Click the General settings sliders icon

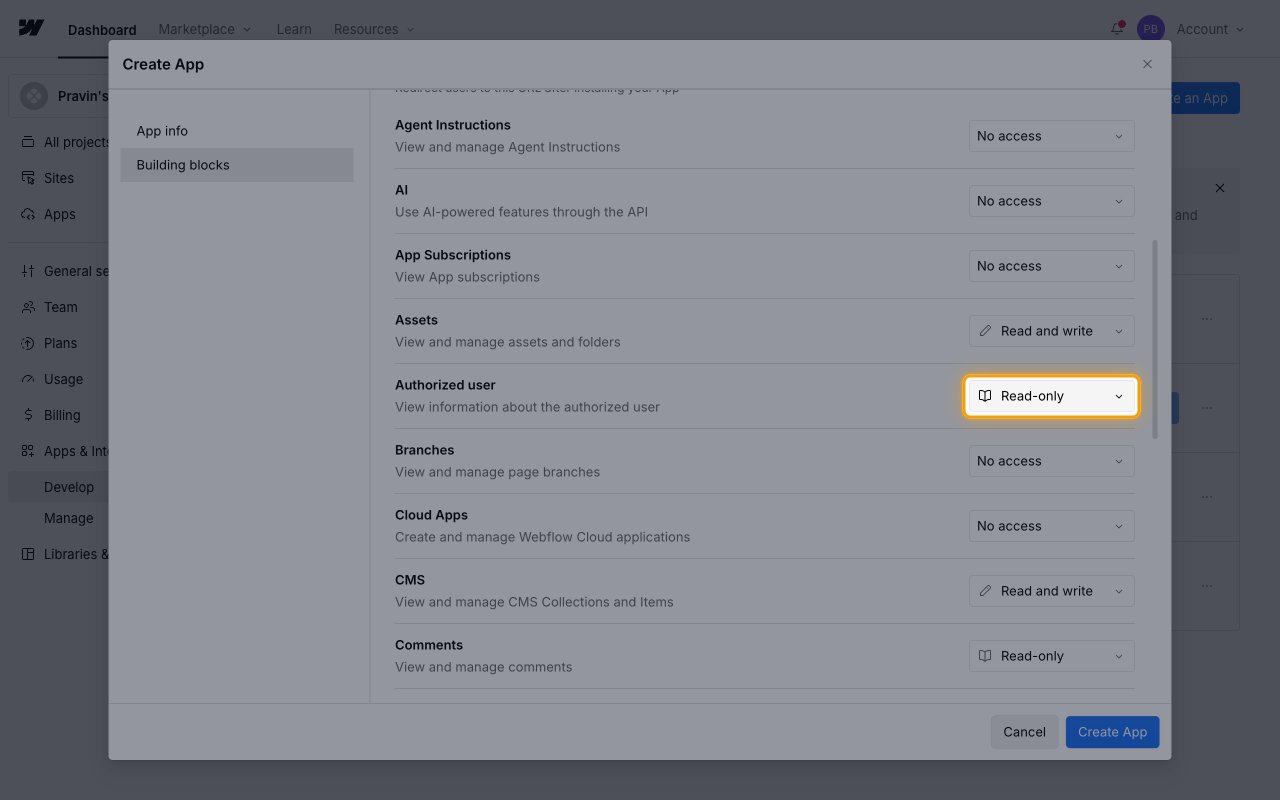28,271
